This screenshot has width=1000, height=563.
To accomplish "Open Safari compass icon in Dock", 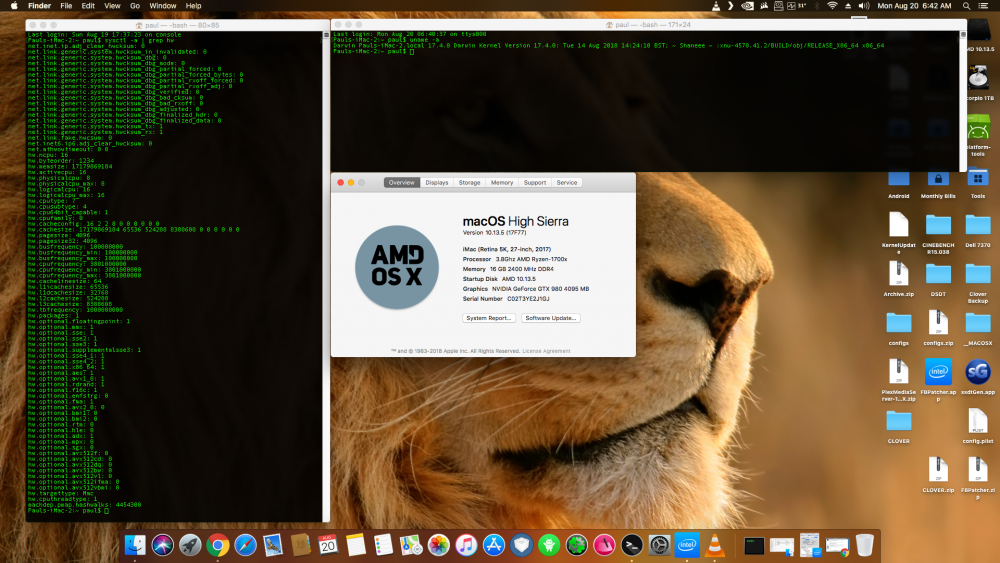I will [245, 545].
